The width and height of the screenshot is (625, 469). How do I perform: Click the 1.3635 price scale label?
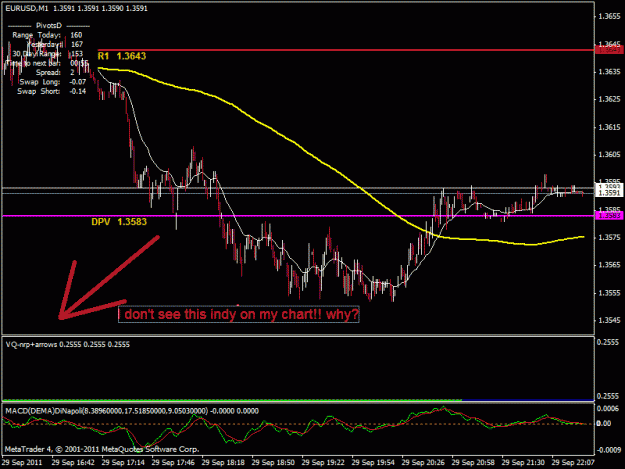coord(609,72)
